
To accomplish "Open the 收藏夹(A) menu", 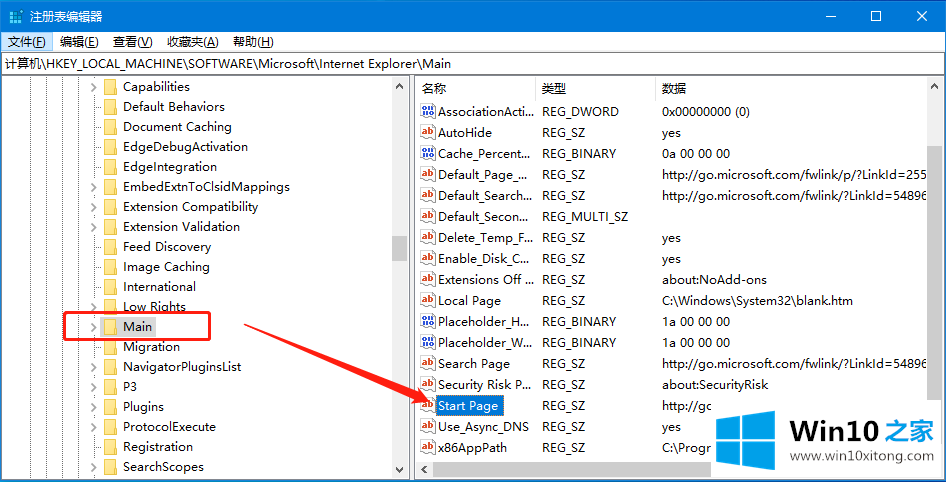I will 193,42.
